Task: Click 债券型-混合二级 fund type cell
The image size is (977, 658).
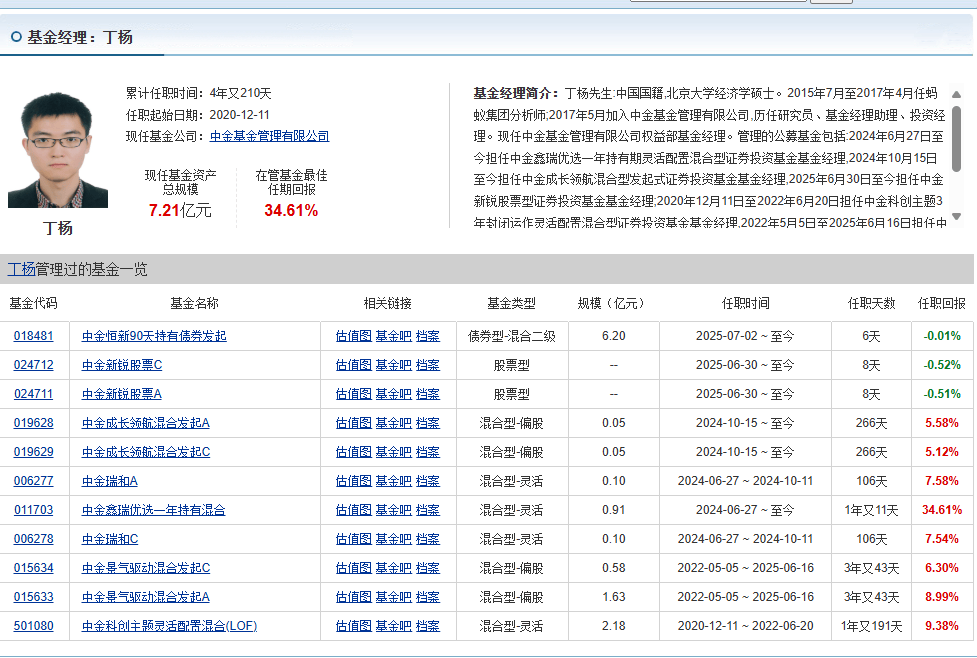Action: [512, 336]
